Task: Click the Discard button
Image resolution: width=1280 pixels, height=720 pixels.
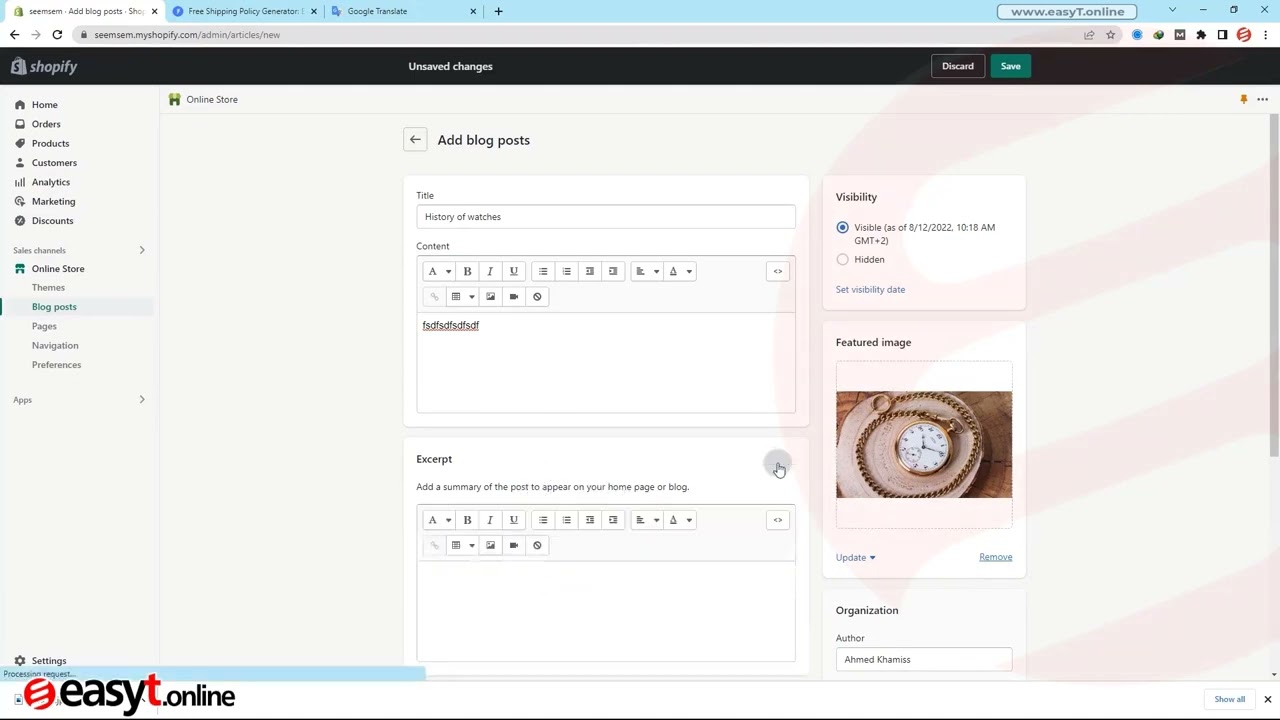Action: 957,66
